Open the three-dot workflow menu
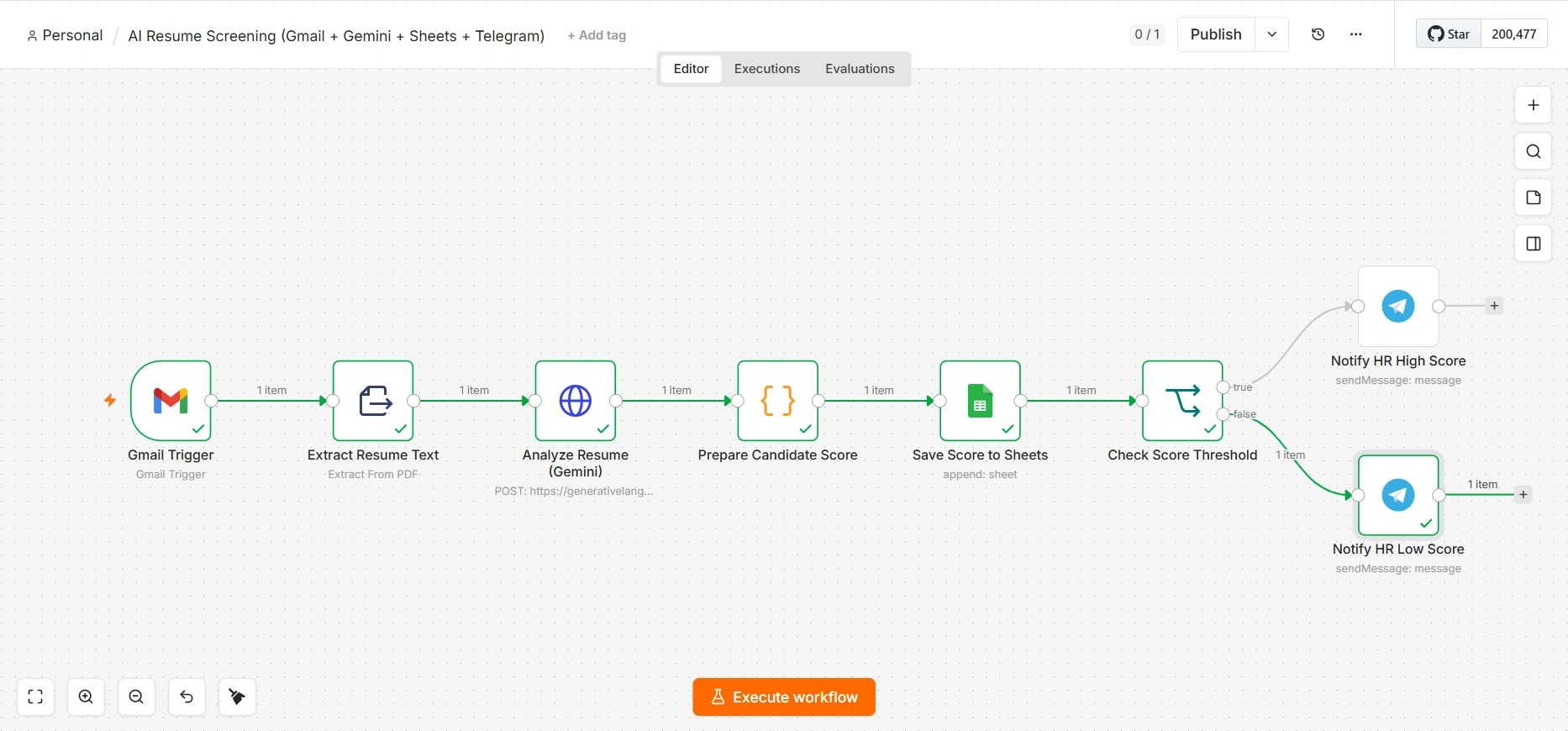This screenshot has width=1568, height=731. tap(1355, 34)
